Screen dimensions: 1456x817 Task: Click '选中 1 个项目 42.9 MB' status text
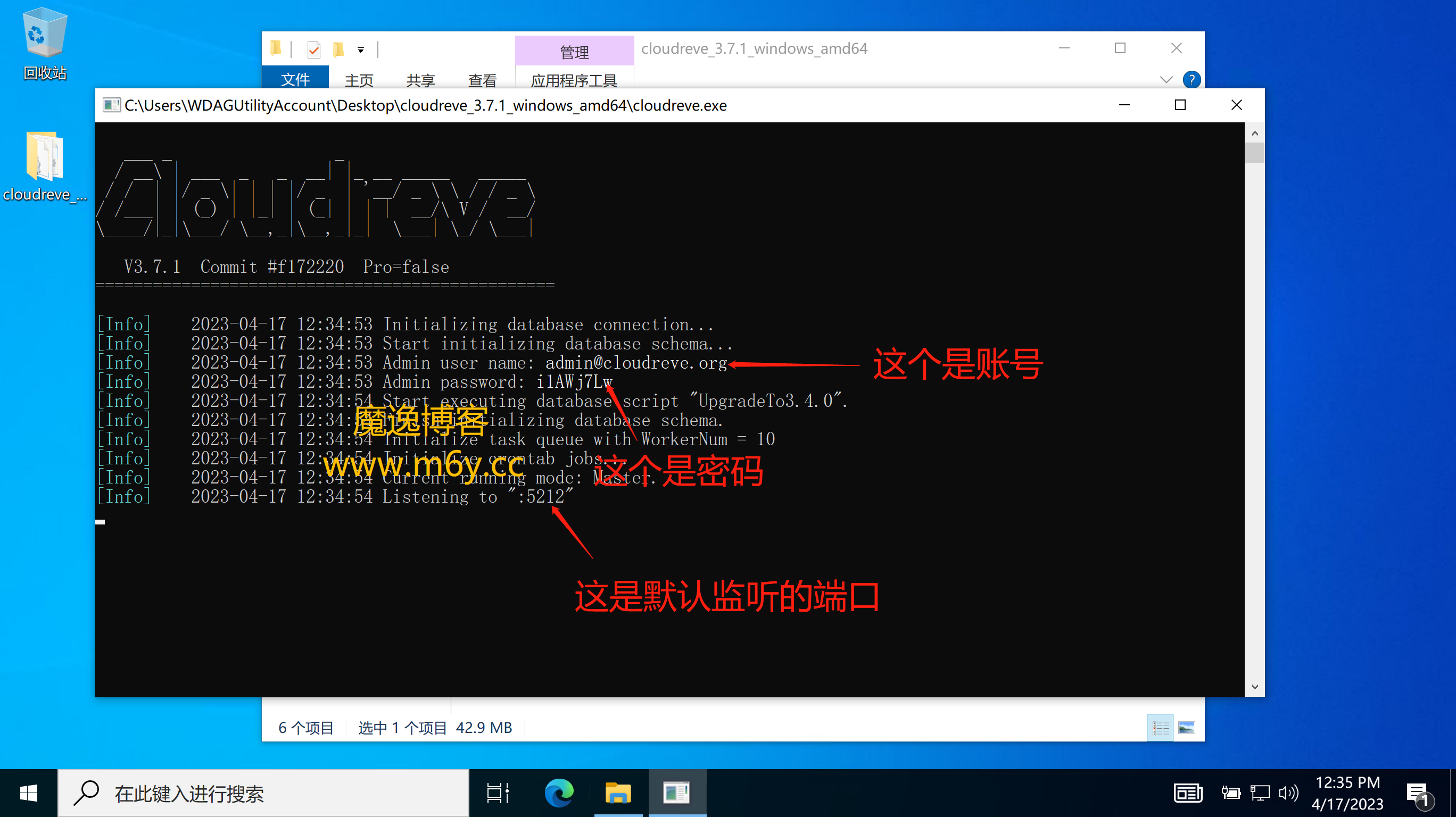pyautogui.click(x=435, y=728)
